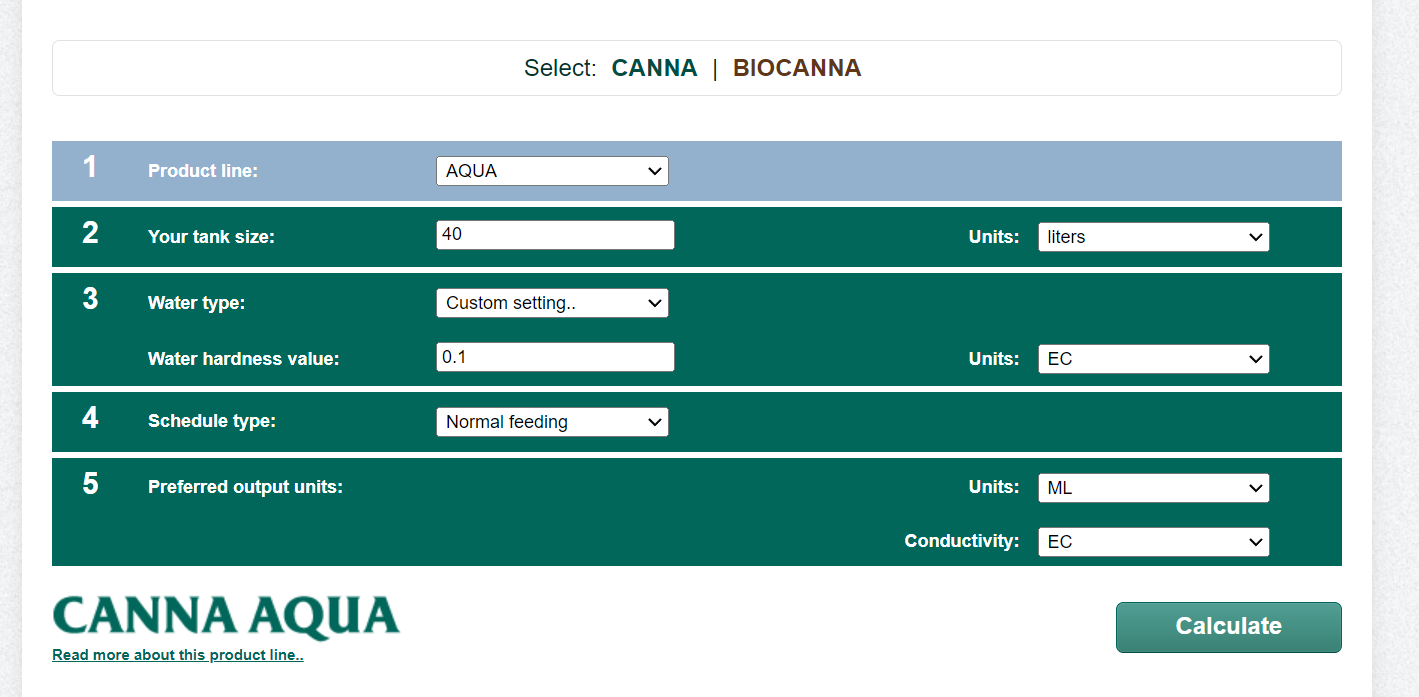
Task: Click the Water type label
Action: click(x=196, y=303)
